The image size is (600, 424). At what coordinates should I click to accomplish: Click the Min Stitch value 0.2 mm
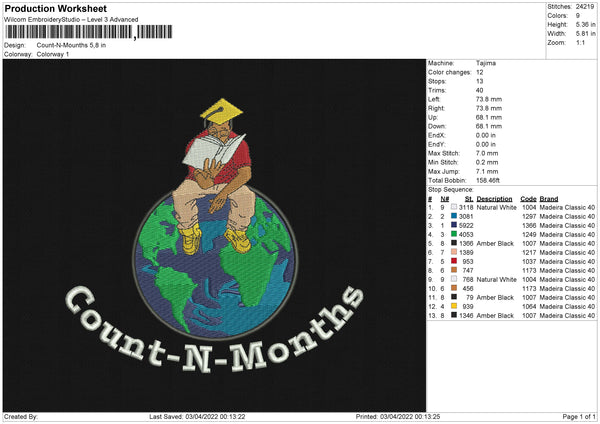(487, 162)
